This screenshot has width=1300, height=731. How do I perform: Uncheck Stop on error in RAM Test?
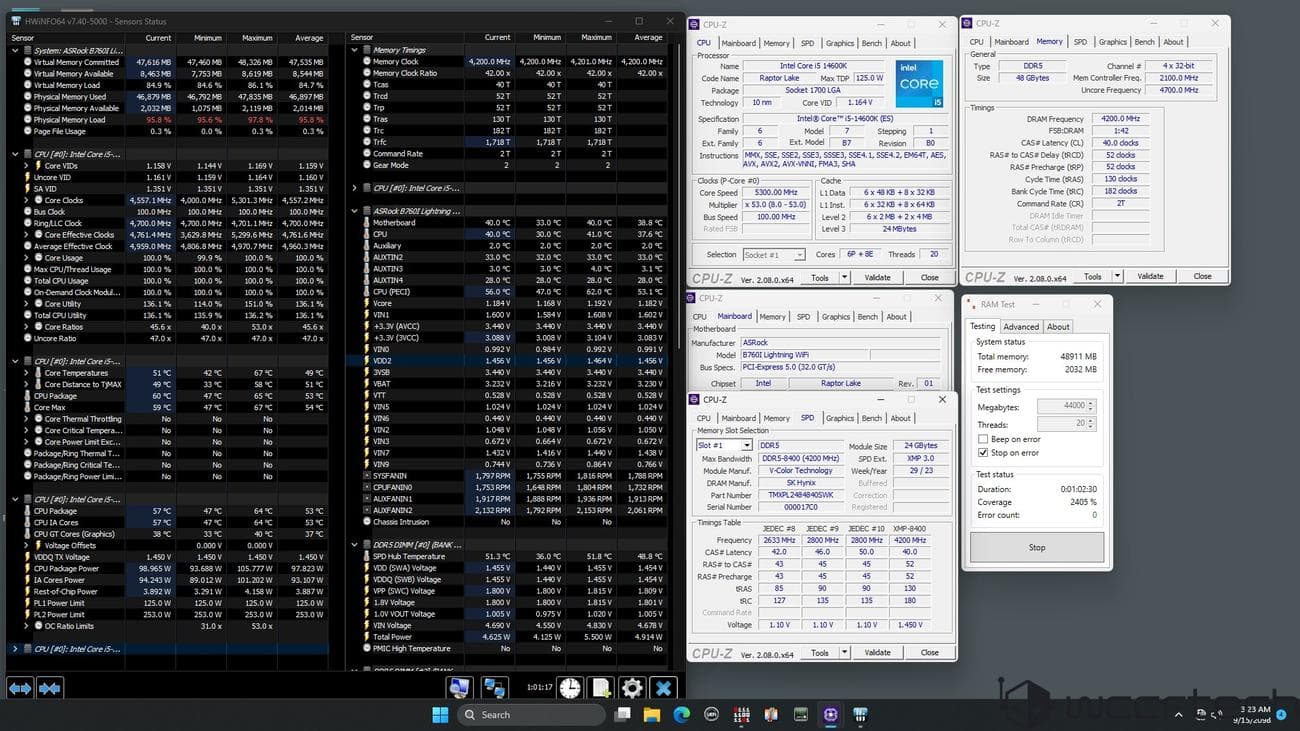(x=983, y=452)
